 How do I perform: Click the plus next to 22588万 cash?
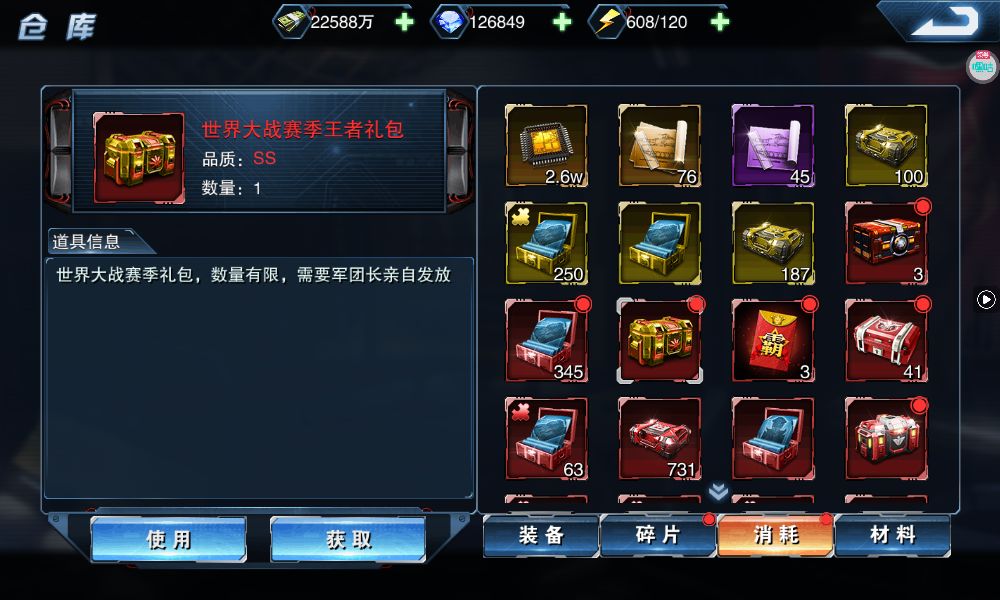coord(404,22)
